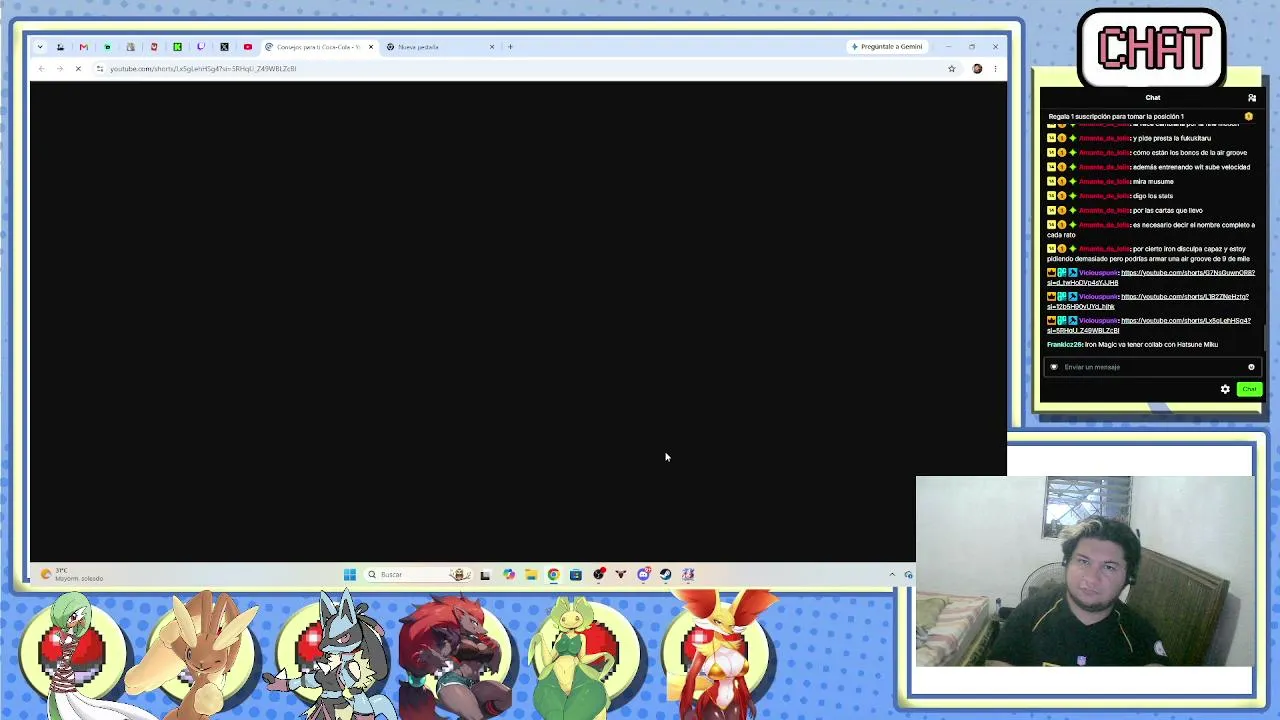The image size is (1280, 720).
Task: Open a new browser tab
Action: 510,47
